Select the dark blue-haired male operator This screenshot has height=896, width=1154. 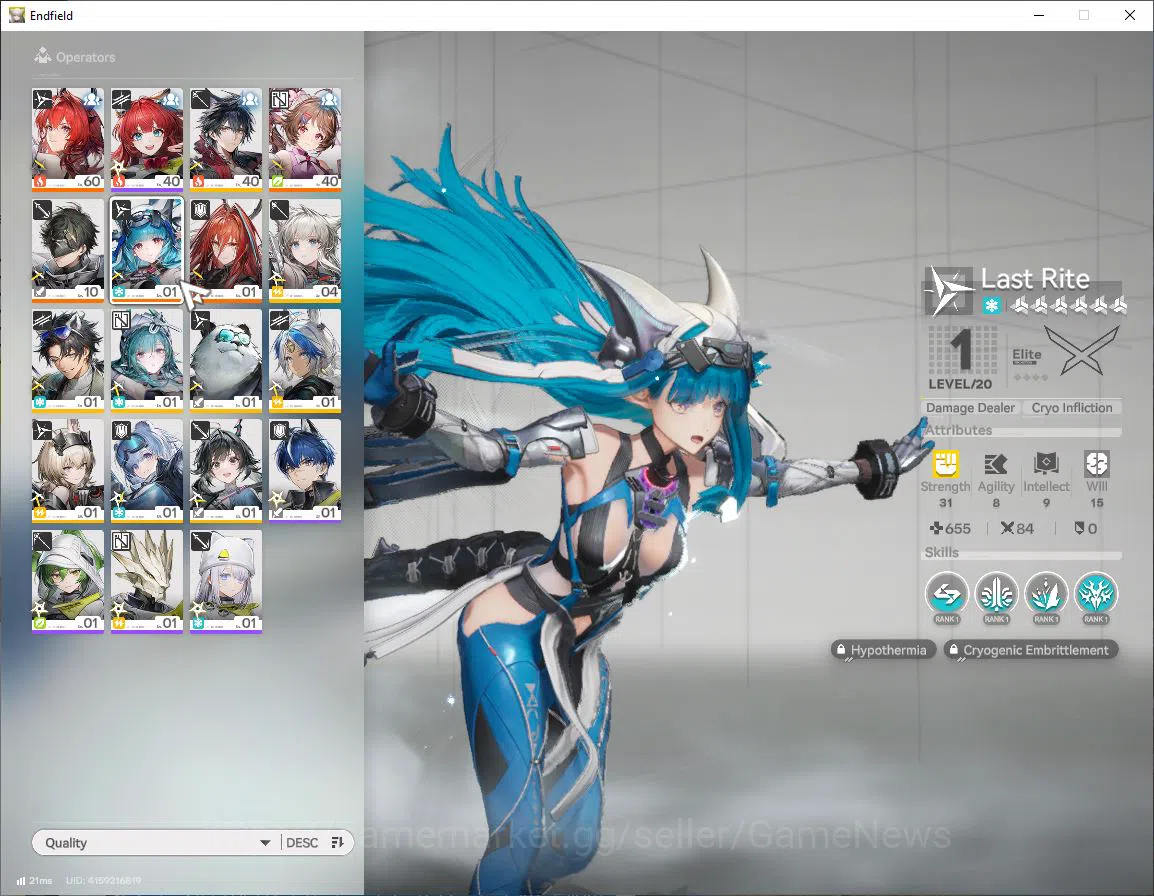pyautogui.click(x=305, y=470)
